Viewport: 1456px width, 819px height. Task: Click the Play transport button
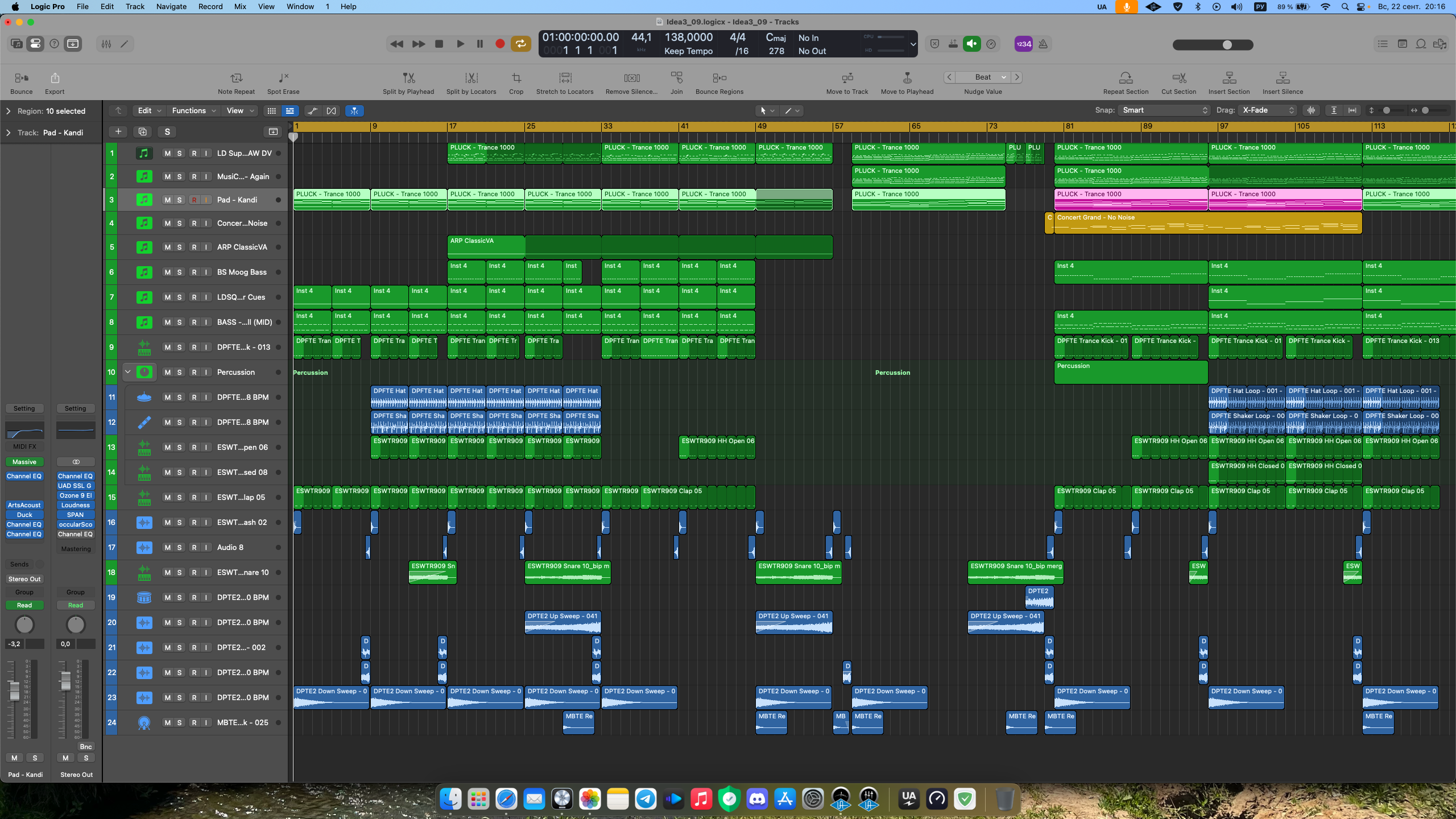(x=460, y=44)
